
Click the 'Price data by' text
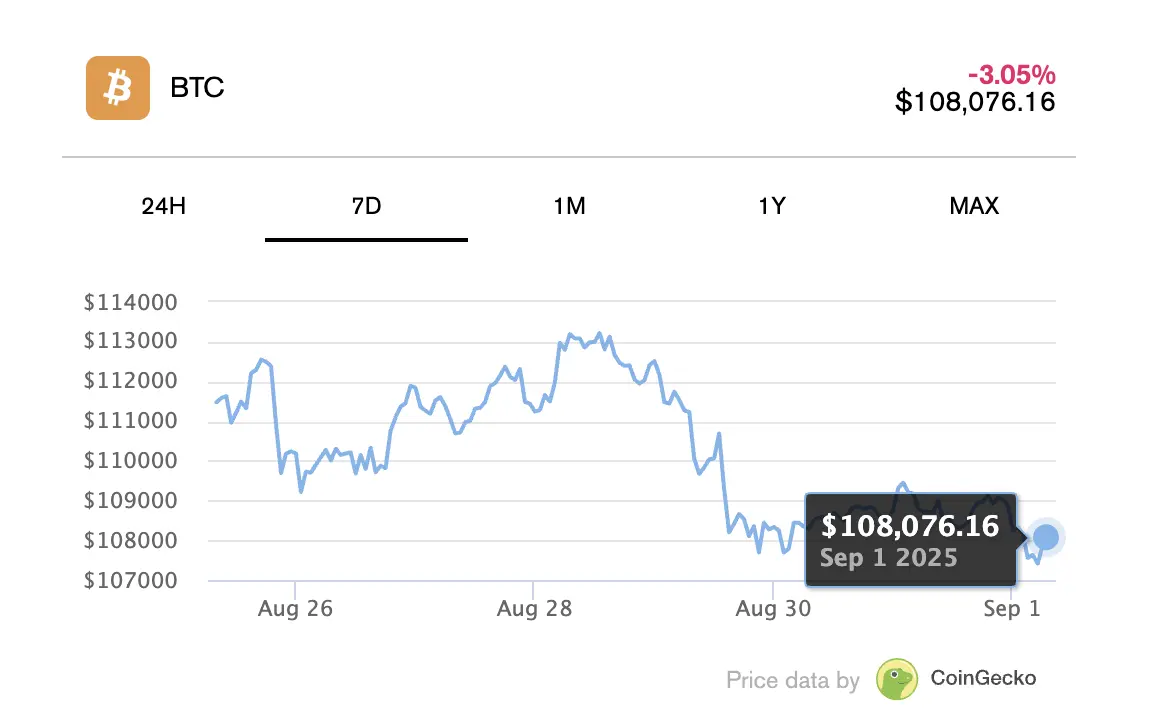[792, 681]
